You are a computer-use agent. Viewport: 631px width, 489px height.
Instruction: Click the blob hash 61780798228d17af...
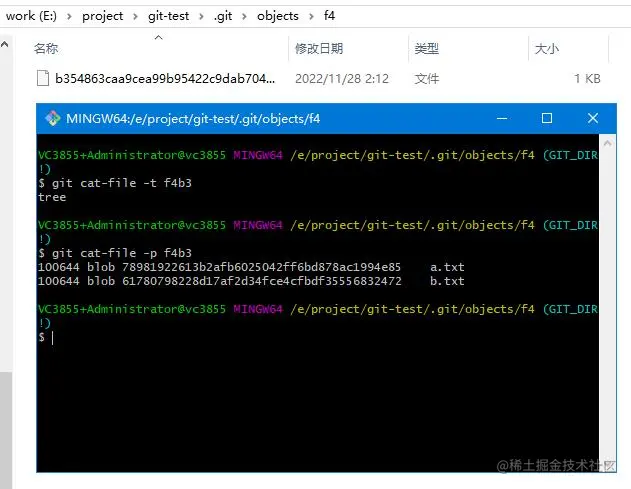tap(262, 281)
